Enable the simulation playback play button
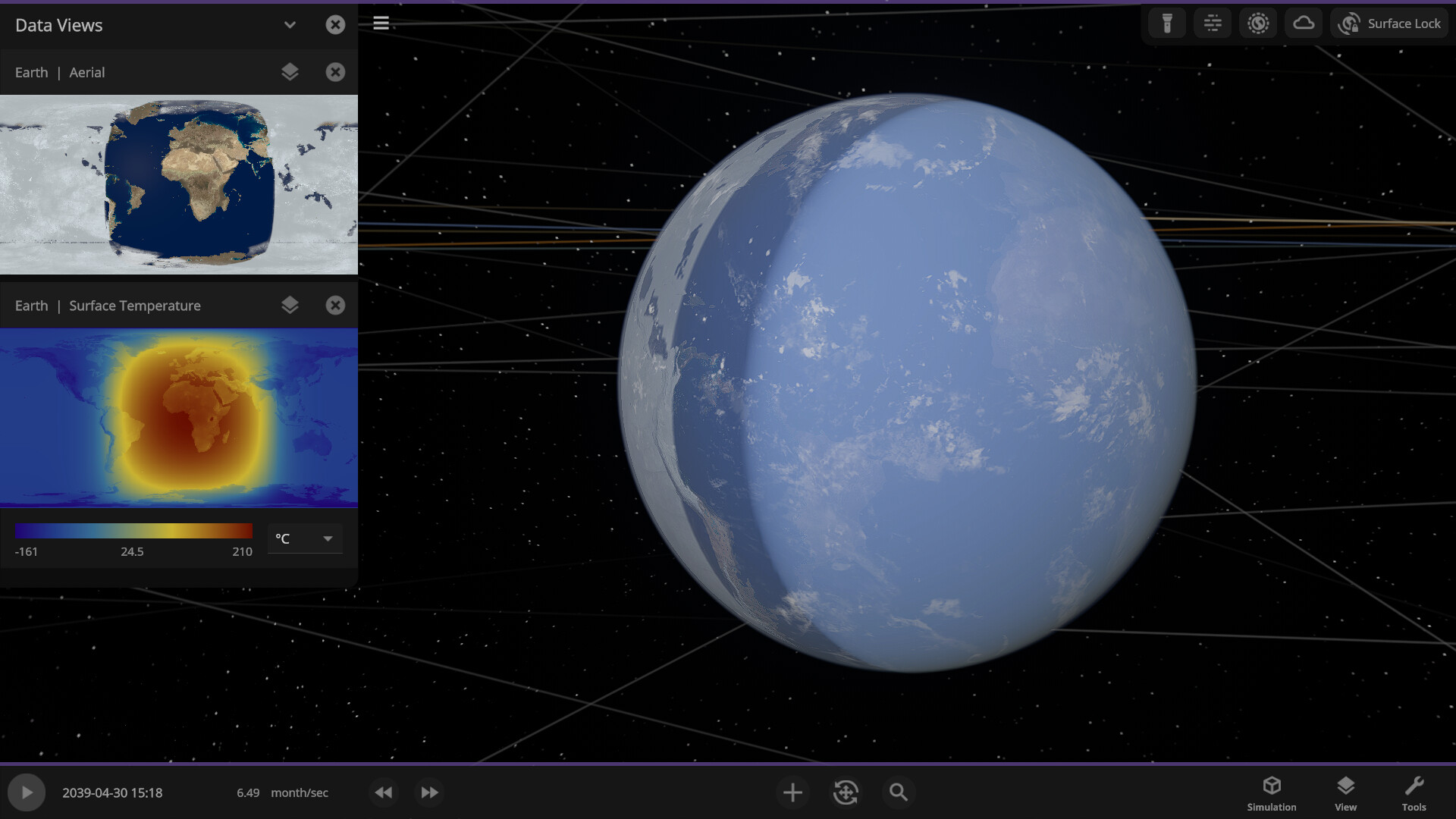Screen dimensions: 1456x819 tap(26, 792)
